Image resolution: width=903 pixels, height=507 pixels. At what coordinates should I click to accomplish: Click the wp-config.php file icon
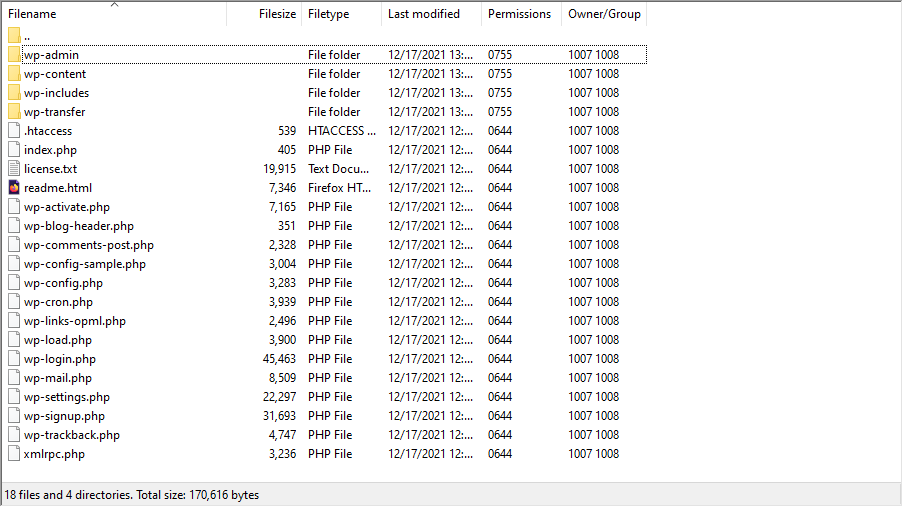[14, 283]
